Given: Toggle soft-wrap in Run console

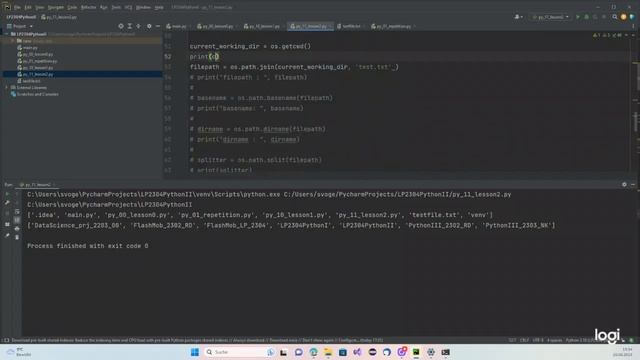Looking at the screenshot, I should (x=17, y=211).
